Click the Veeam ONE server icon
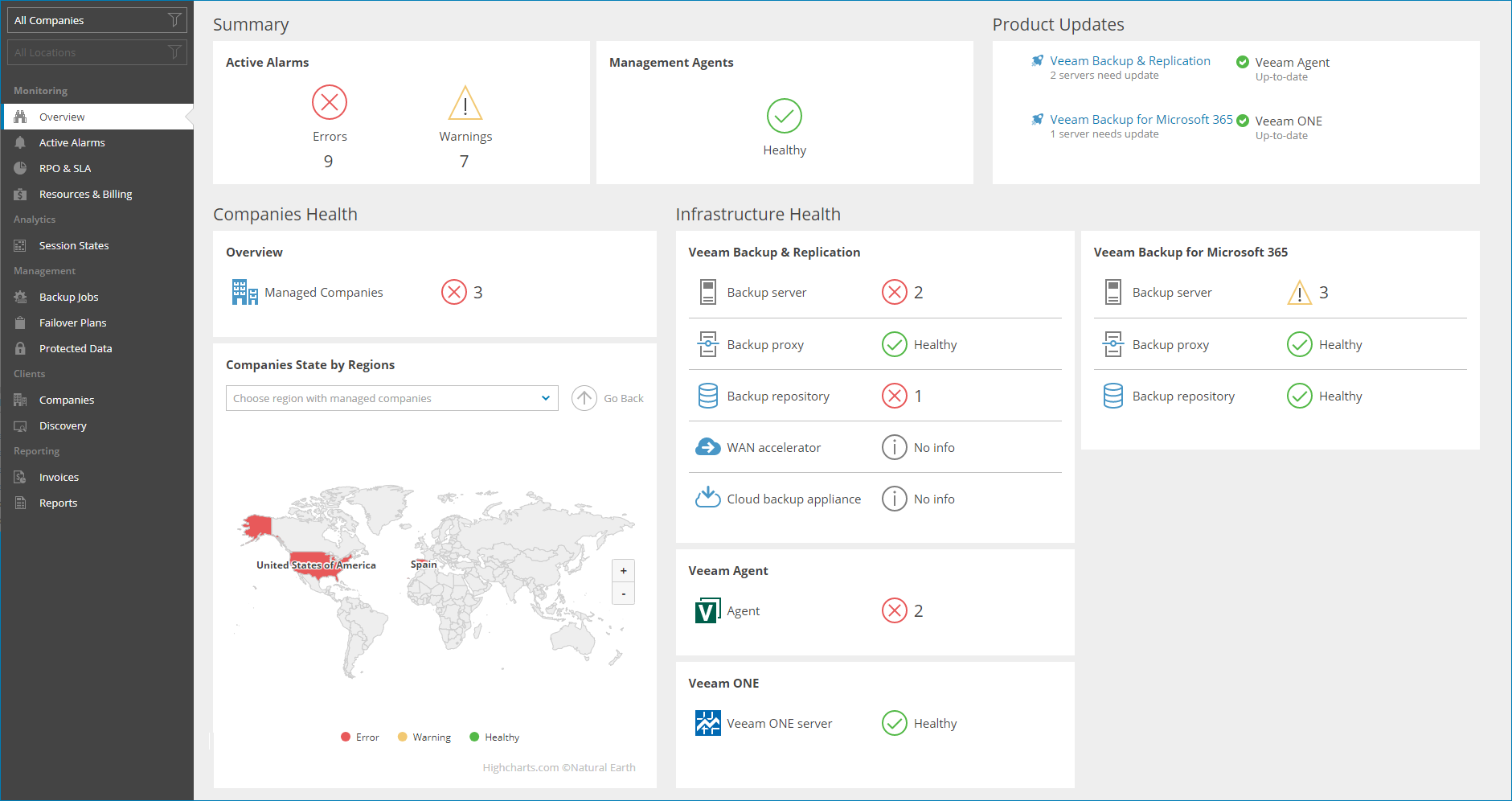This screenshot has width=1512, height=801. click(x=707, y=723)
